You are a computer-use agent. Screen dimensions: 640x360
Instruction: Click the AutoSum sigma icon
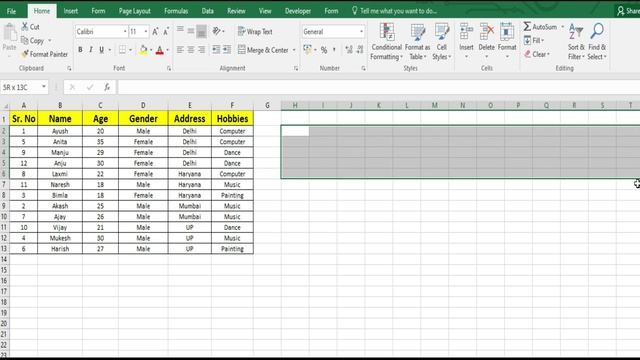[527, 27]
